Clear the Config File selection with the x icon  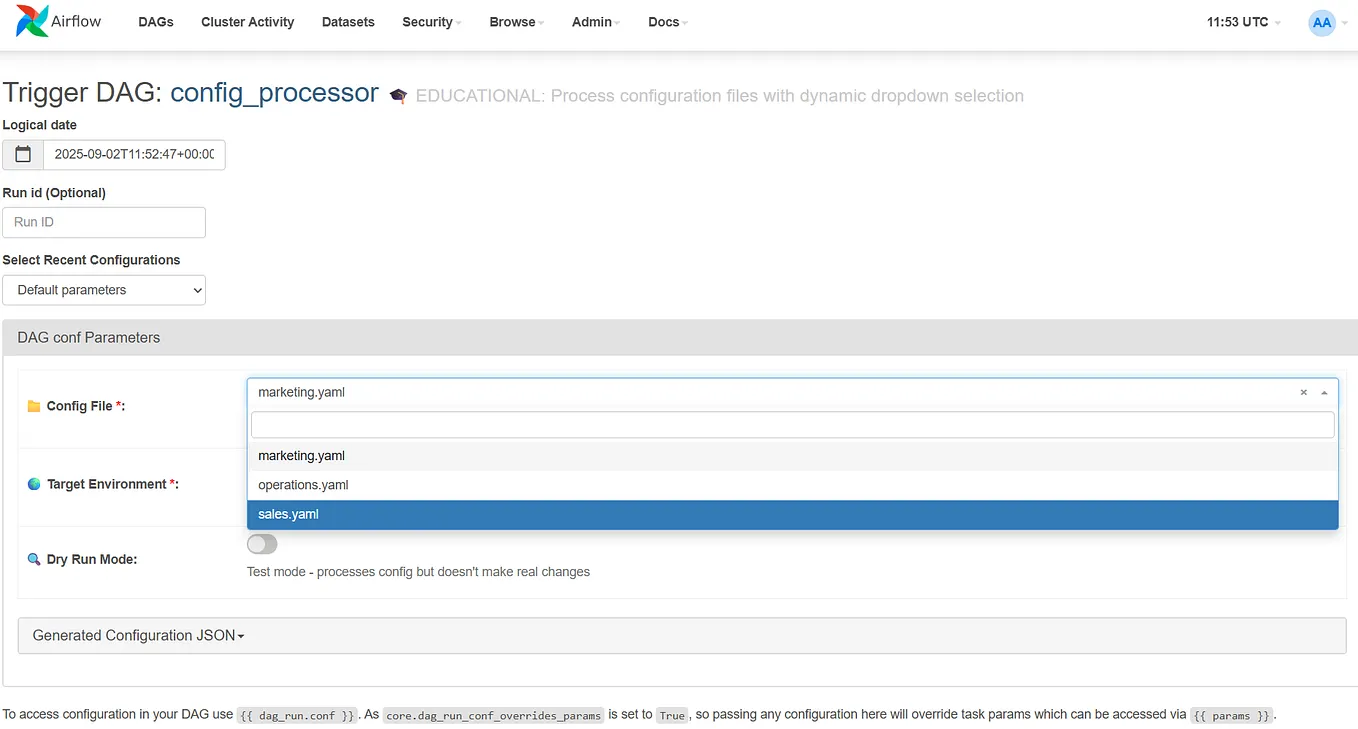click(x=1303, y=392)
